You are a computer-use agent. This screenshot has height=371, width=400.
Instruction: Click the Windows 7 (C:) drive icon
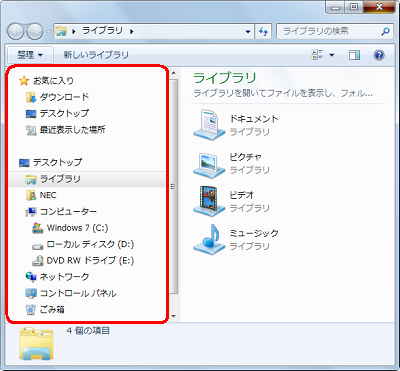pyautogui.click(x=38, y=228)
